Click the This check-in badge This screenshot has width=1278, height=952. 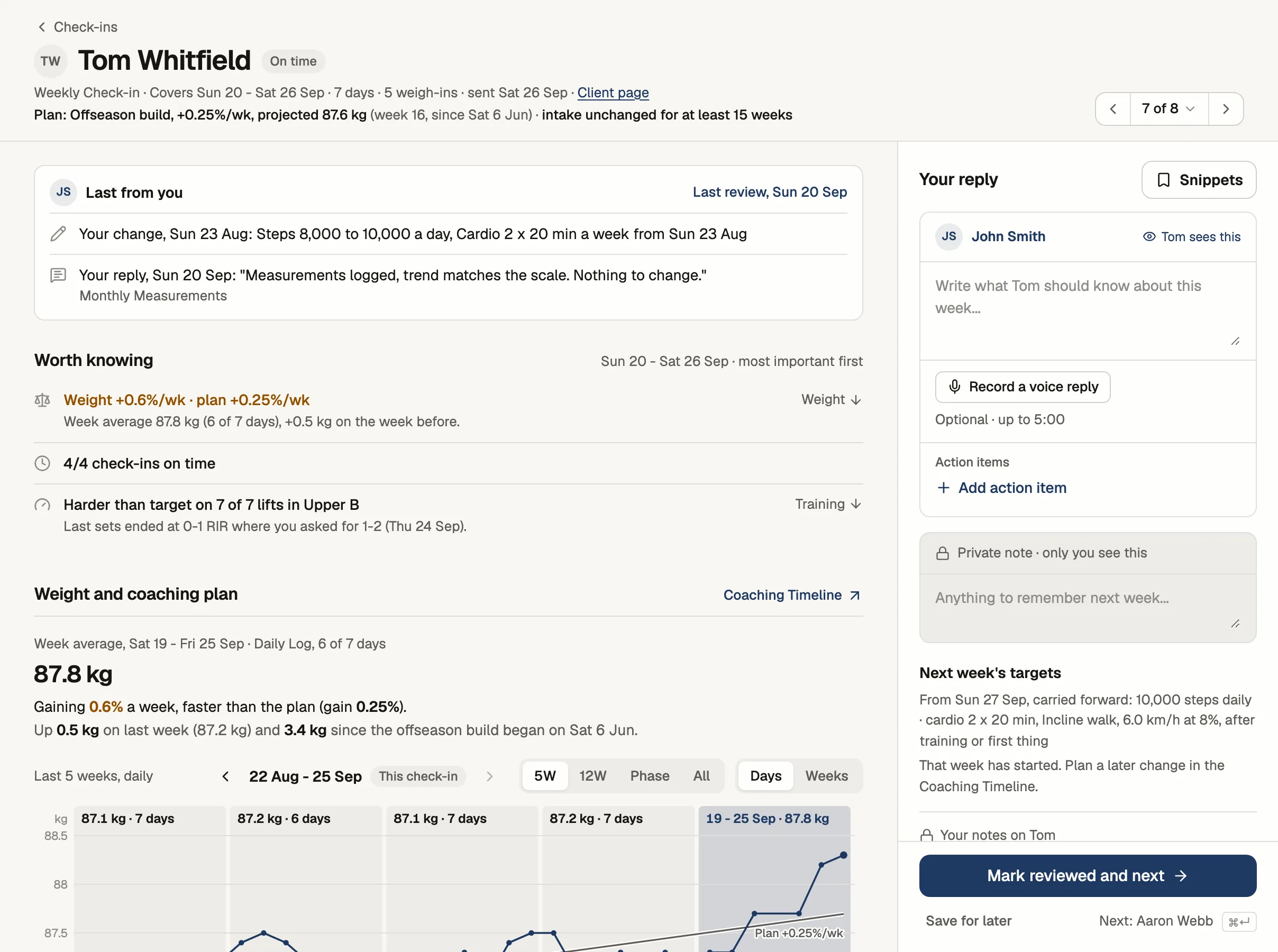click(418, 776)
